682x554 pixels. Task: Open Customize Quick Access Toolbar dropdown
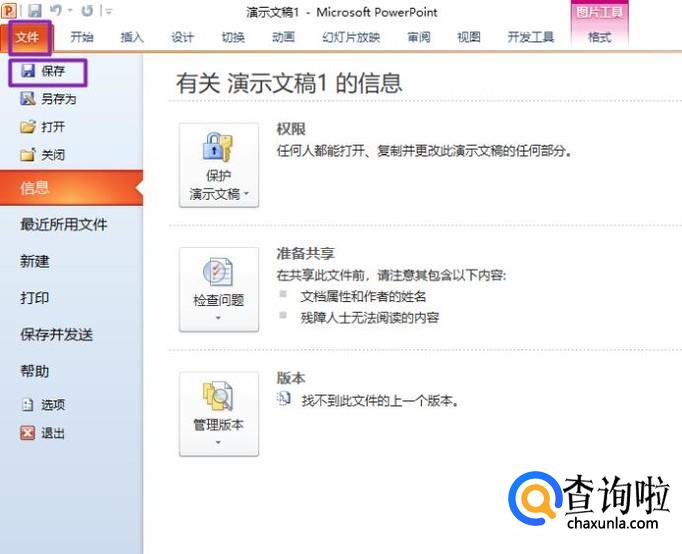pyautogui.click(x=109, y=11)
